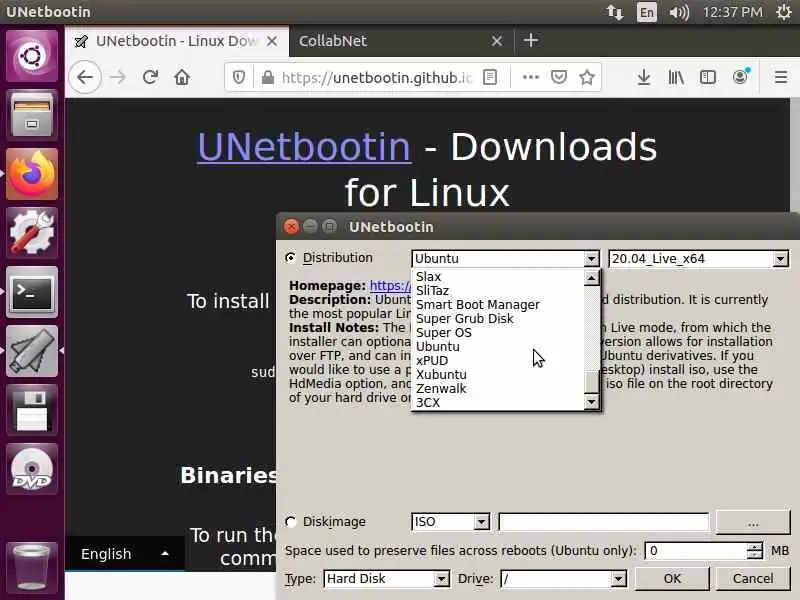Click the persistence space MB spinbox

(x=703, y=551)
